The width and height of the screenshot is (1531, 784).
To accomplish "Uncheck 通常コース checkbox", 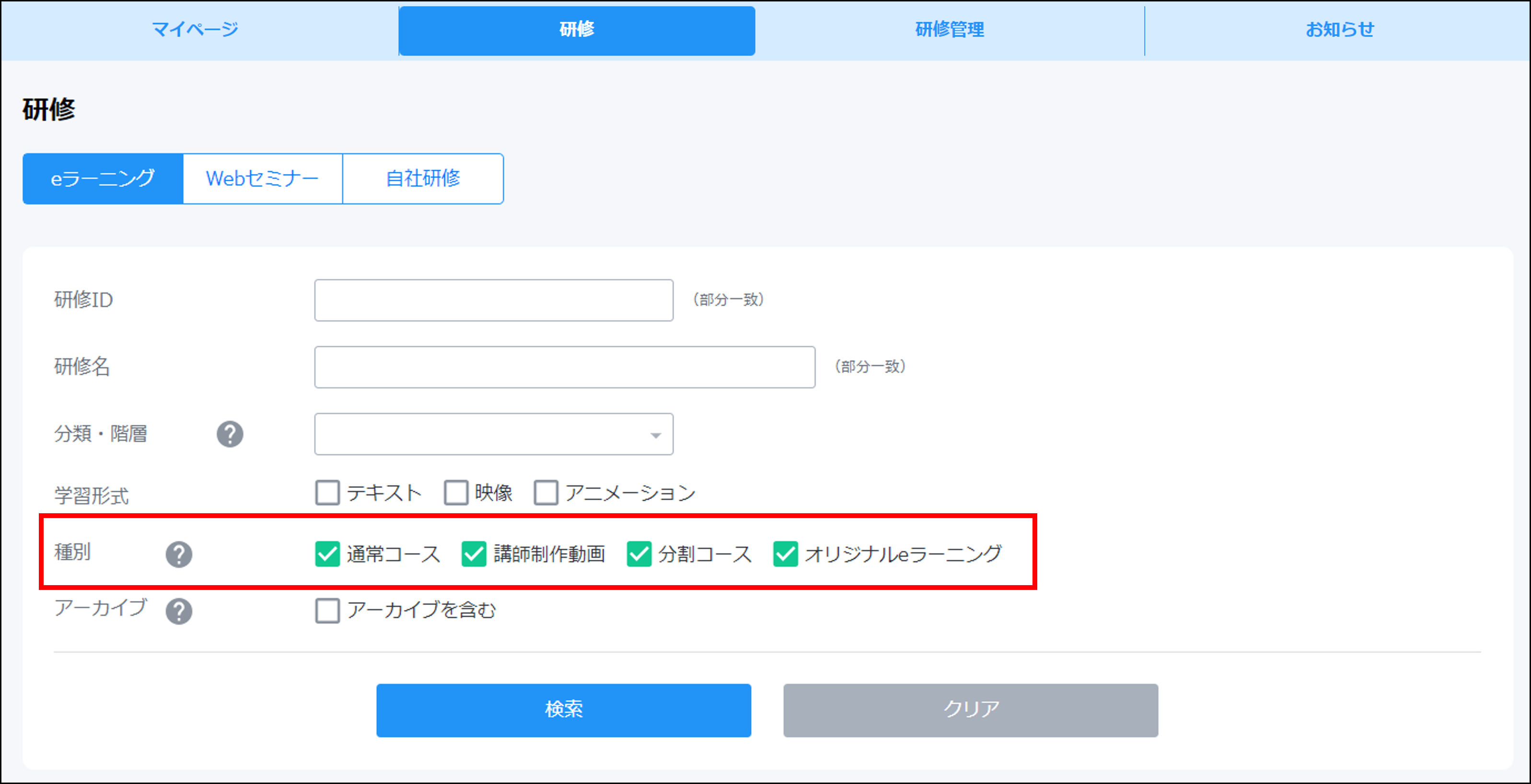I will click(x=327, y=554).
